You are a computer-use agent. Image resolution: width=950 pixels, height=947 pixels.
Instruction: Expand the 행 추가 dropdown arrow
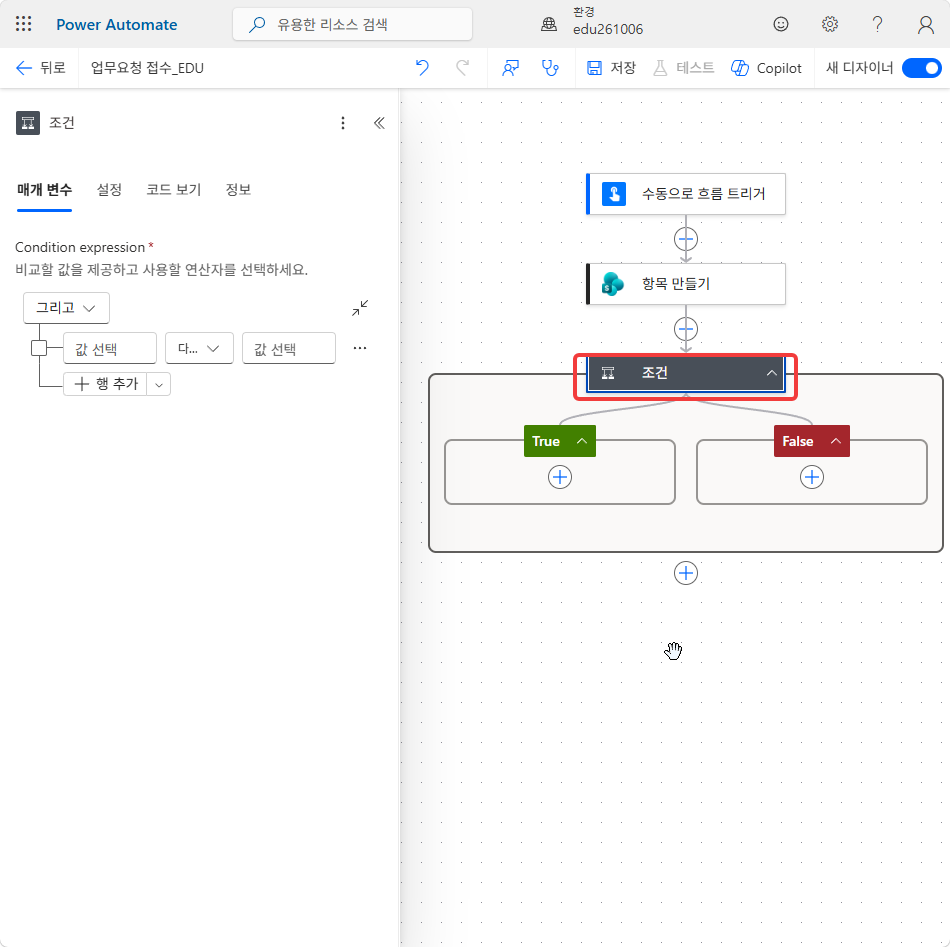click(159, 385)
